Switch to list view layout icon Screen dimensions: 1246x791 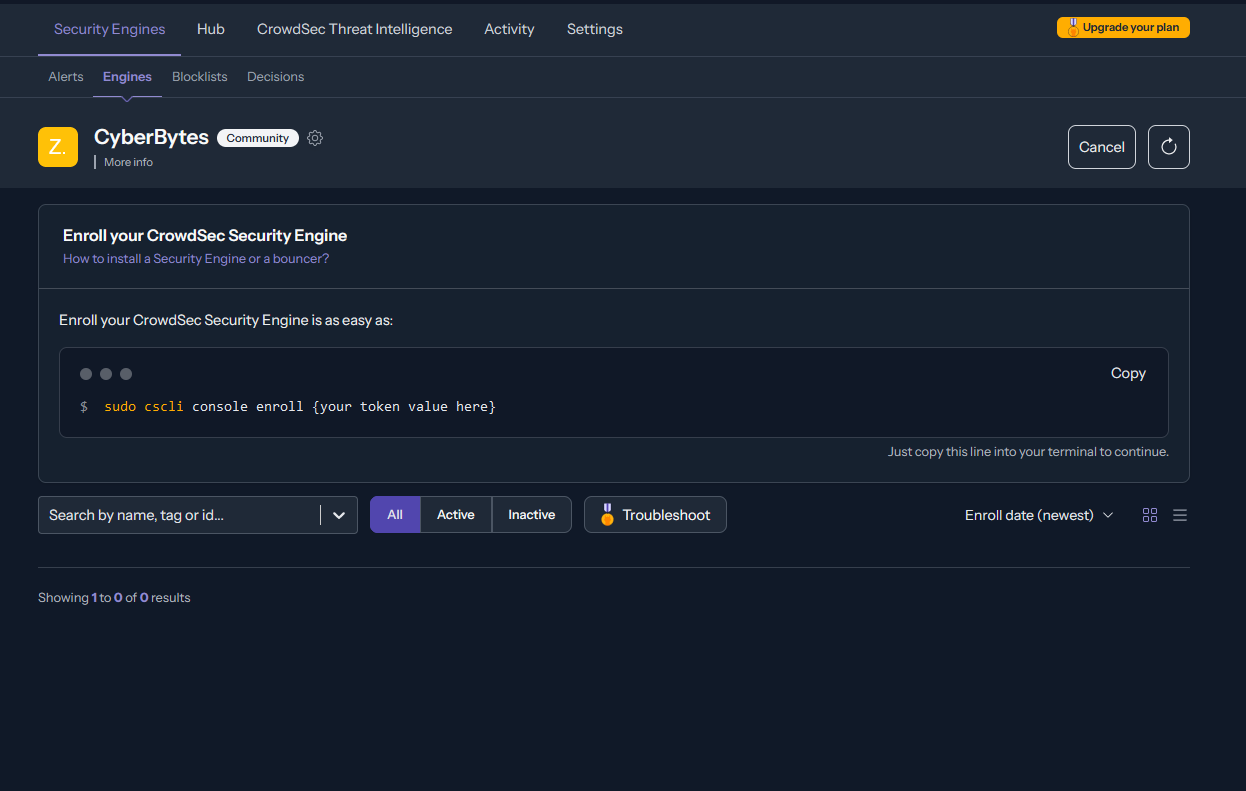1180,515
